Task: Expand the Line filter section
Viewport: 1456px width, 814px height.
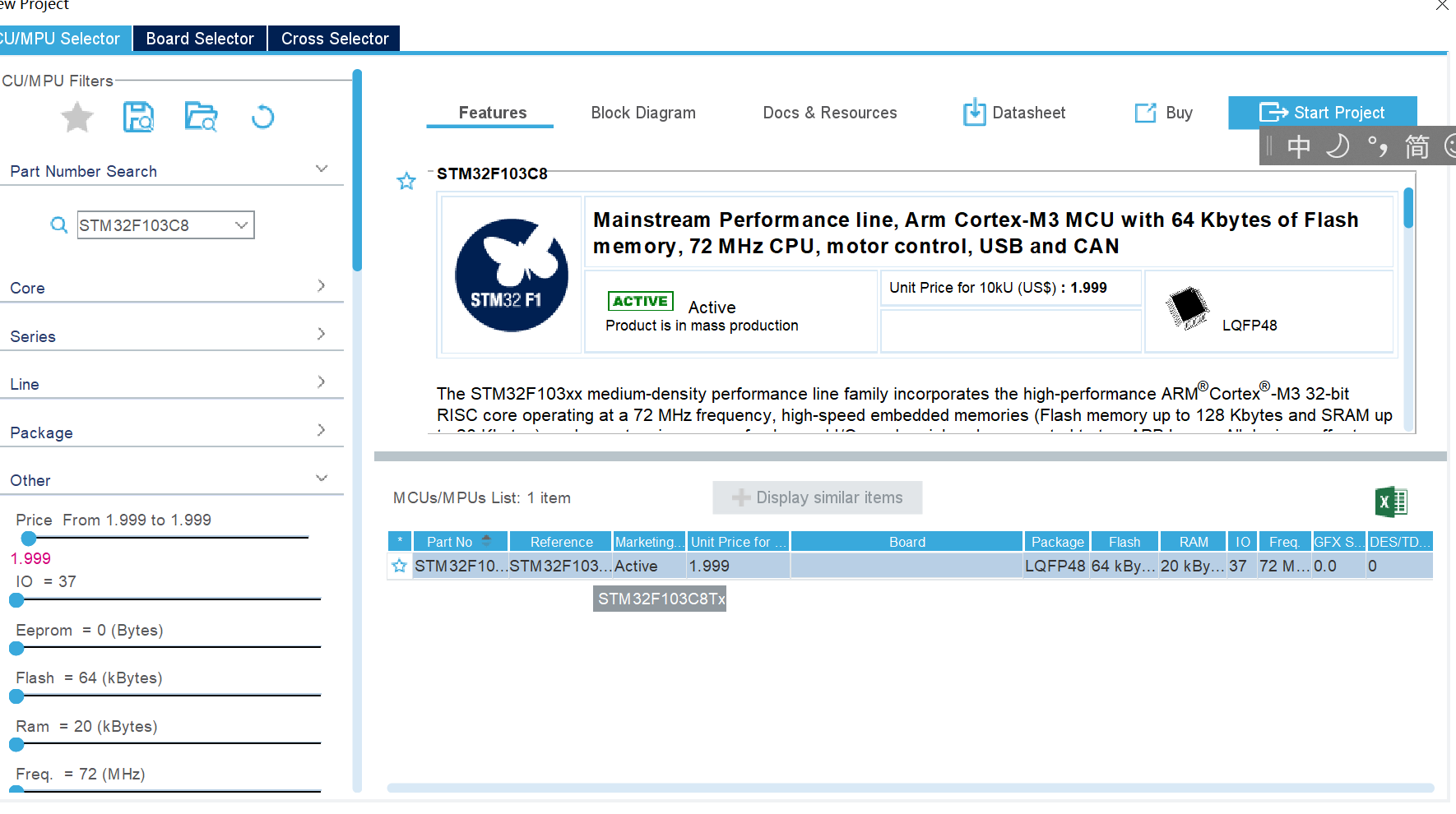Action: [322, 382]
